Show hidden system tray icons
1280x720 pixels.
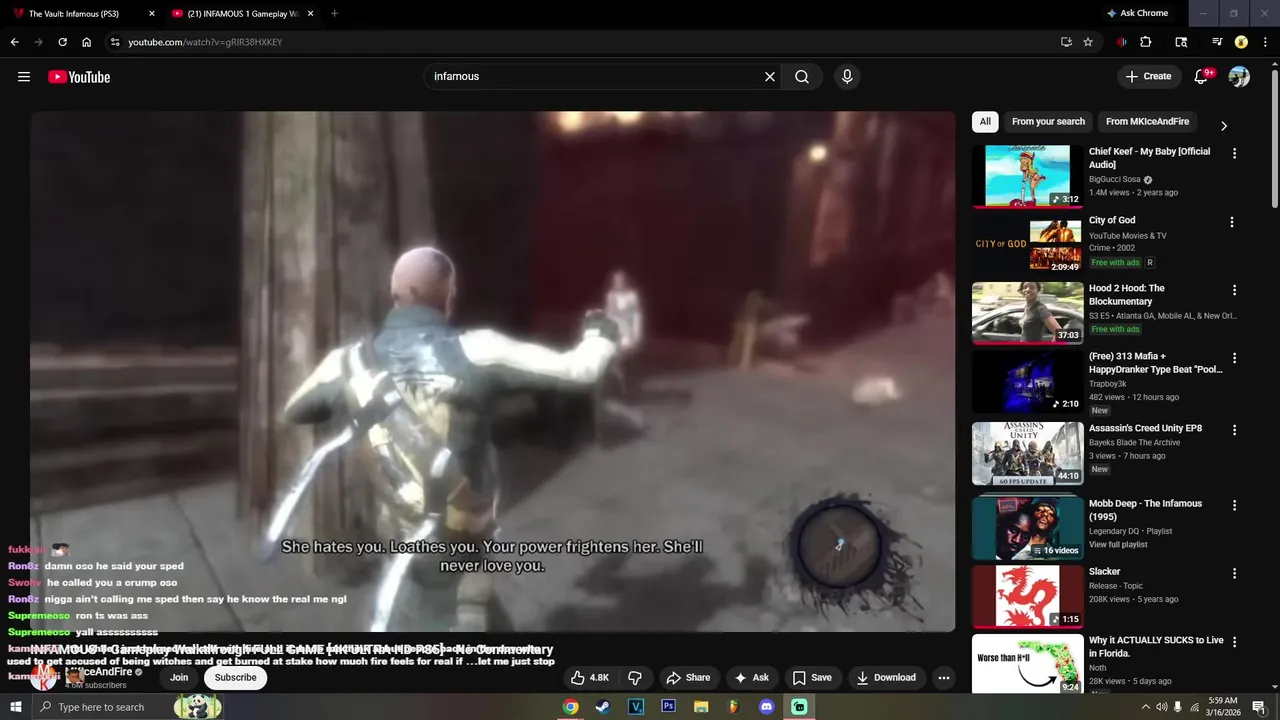tap(1146, 707)
